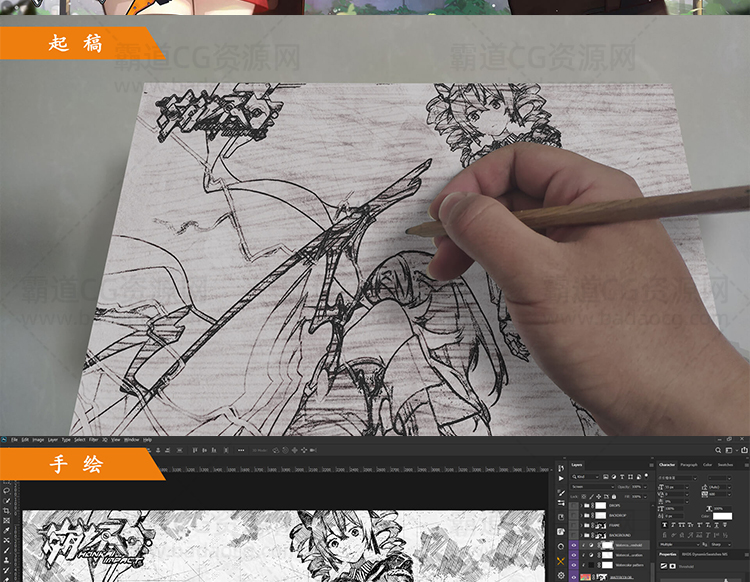Open the Brush settings panel icon

561,493
